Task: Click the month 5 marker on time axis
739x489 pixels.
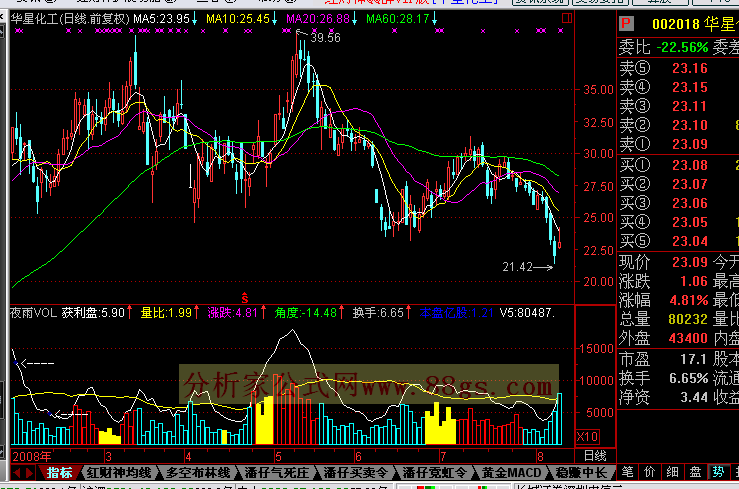Action: click(278, 456)
